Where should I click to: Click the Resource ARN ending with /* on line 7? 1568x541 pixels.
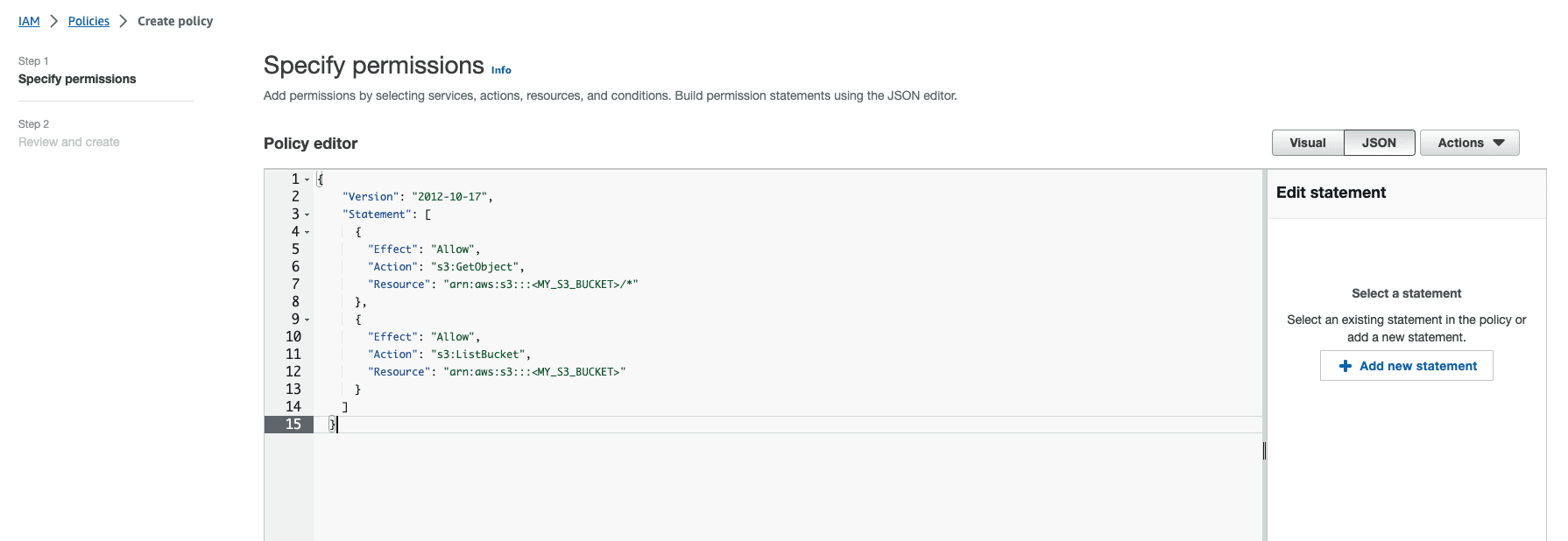tap(541, 285)
